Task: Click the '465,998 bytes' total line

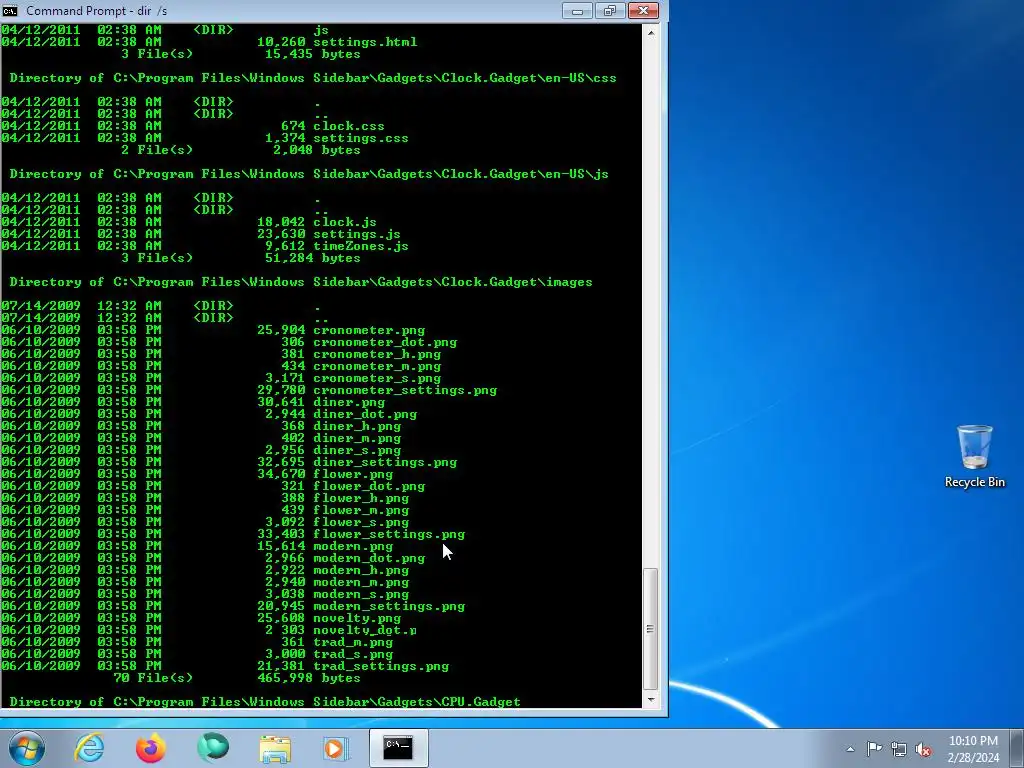Action: pyautogui.click(x=308, y=679)
